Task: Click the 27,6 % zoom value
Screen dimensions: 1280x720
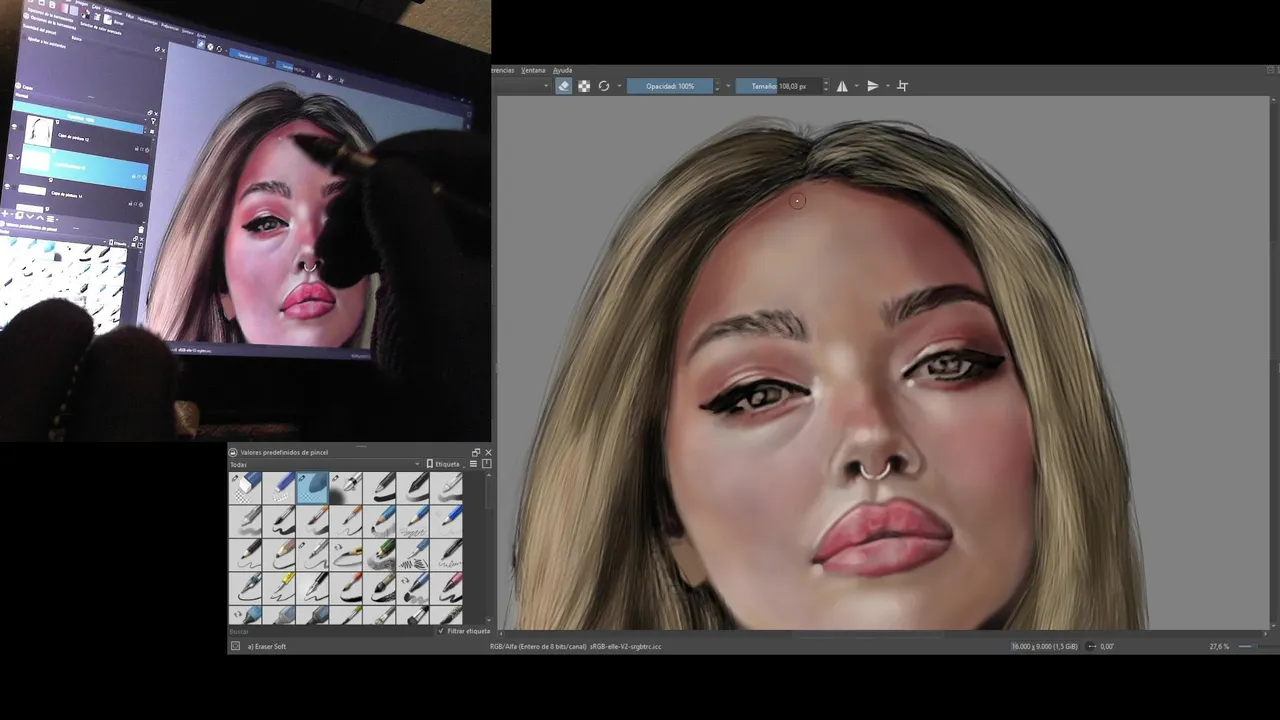Action: 1219,647
